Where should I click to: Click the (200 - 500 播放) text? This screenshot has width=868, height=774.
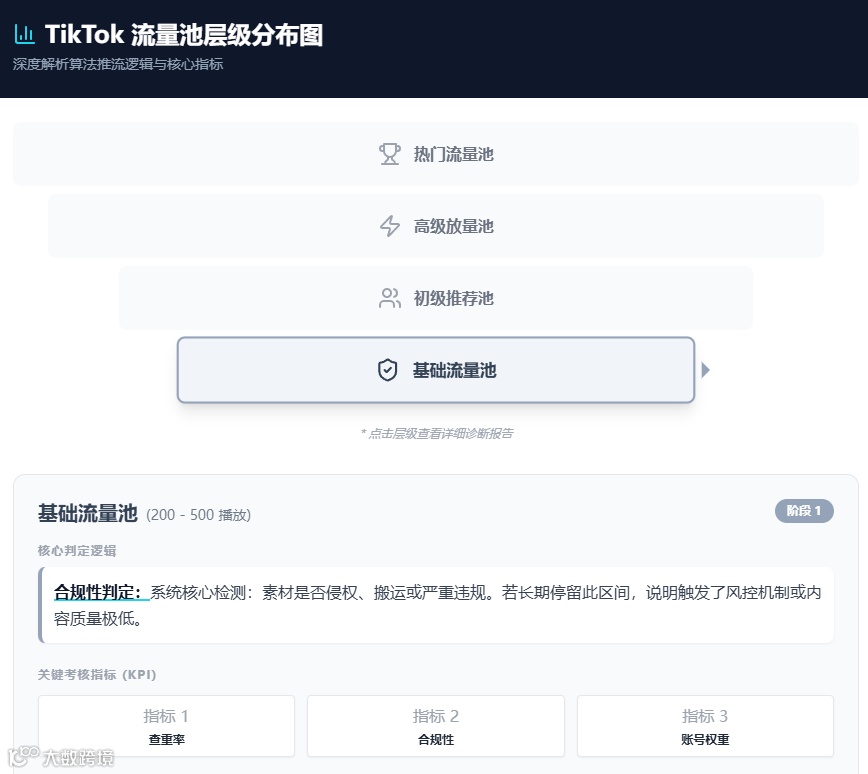click(199, 515)
